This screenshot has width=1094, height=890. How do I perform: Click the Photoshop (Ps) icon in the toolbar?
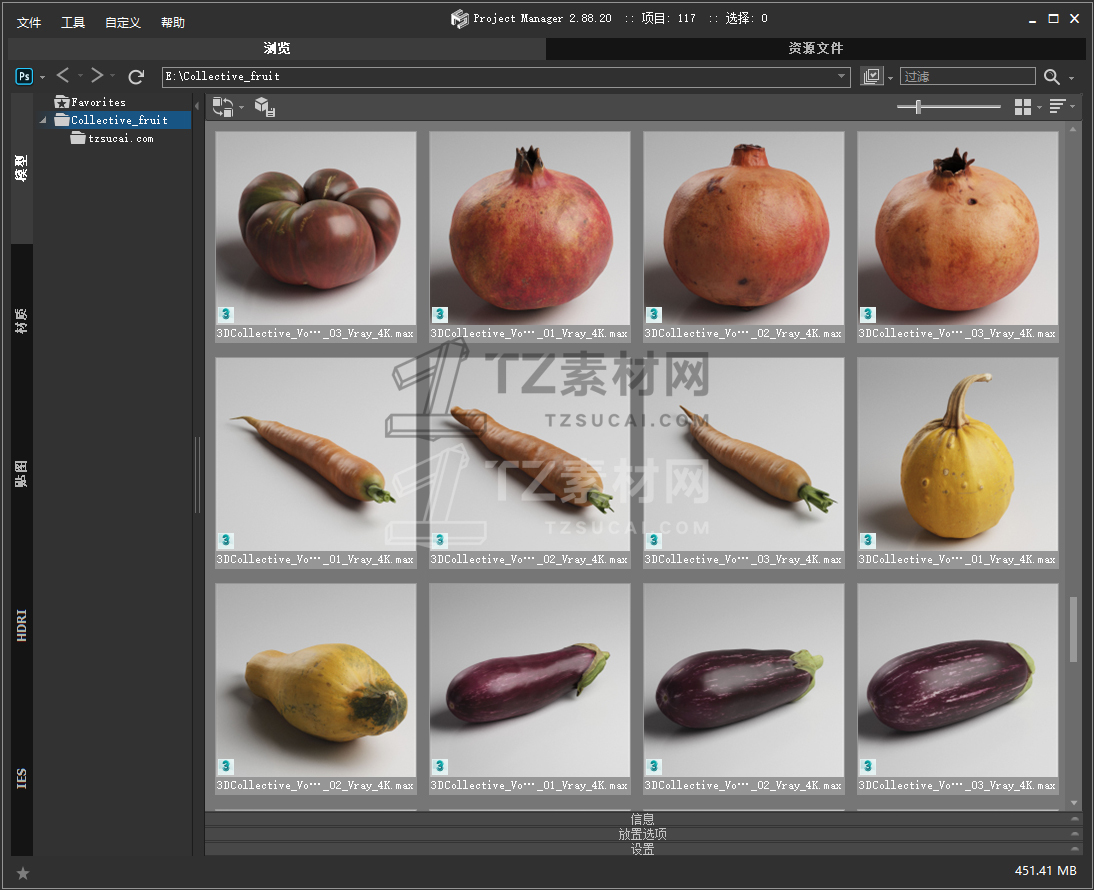[24, 76]
